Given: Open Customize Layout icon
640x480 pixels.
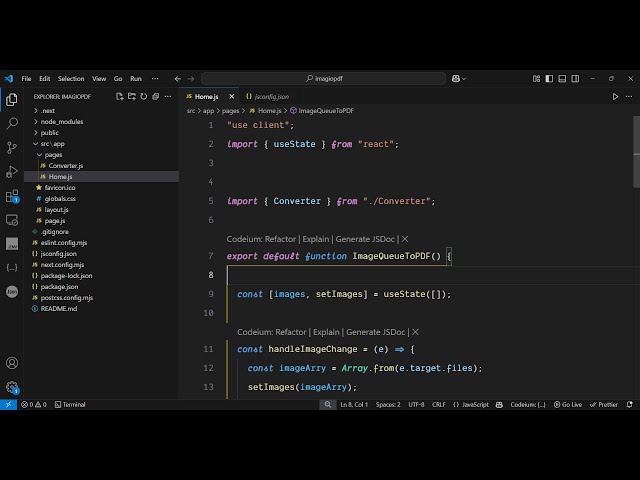Looking at the screenshot, I should [x=536, y=79].
